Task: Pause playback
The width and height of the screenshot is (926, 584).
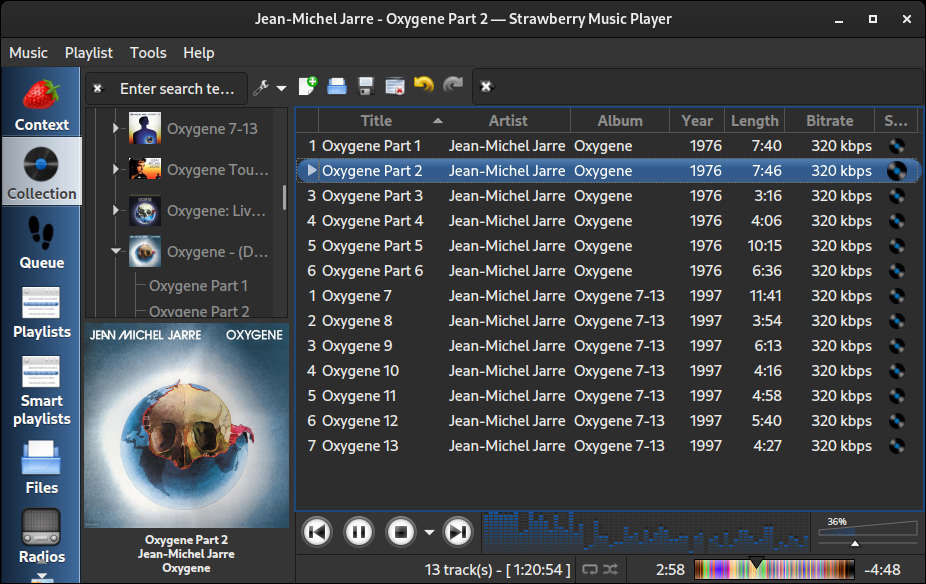Action: point(358,533)
